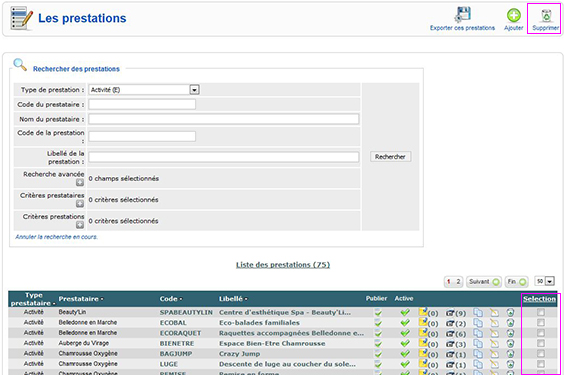Click into Code du prestataire field

pyautogui.click(x=142, y=104)
